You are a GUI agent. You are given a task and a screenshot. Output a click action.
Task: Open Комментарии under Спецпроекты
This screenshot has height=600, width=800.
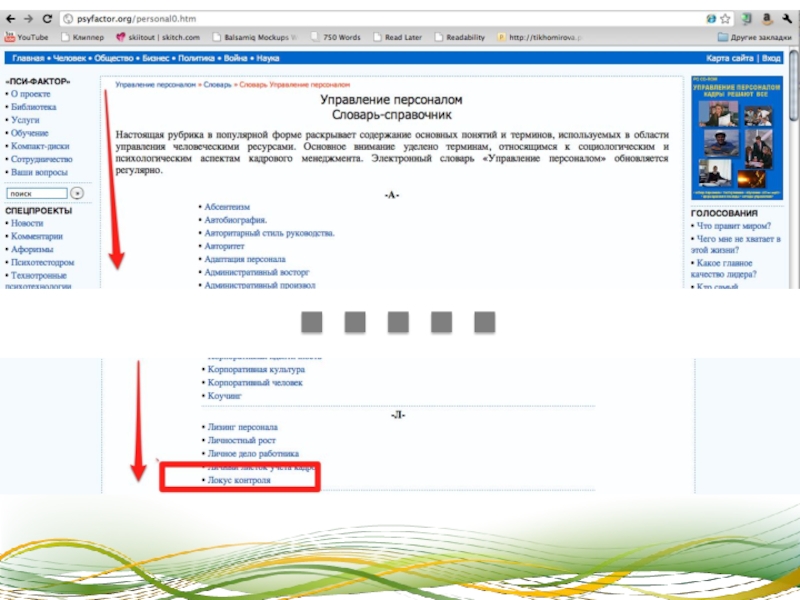click(x=37, y=236)
